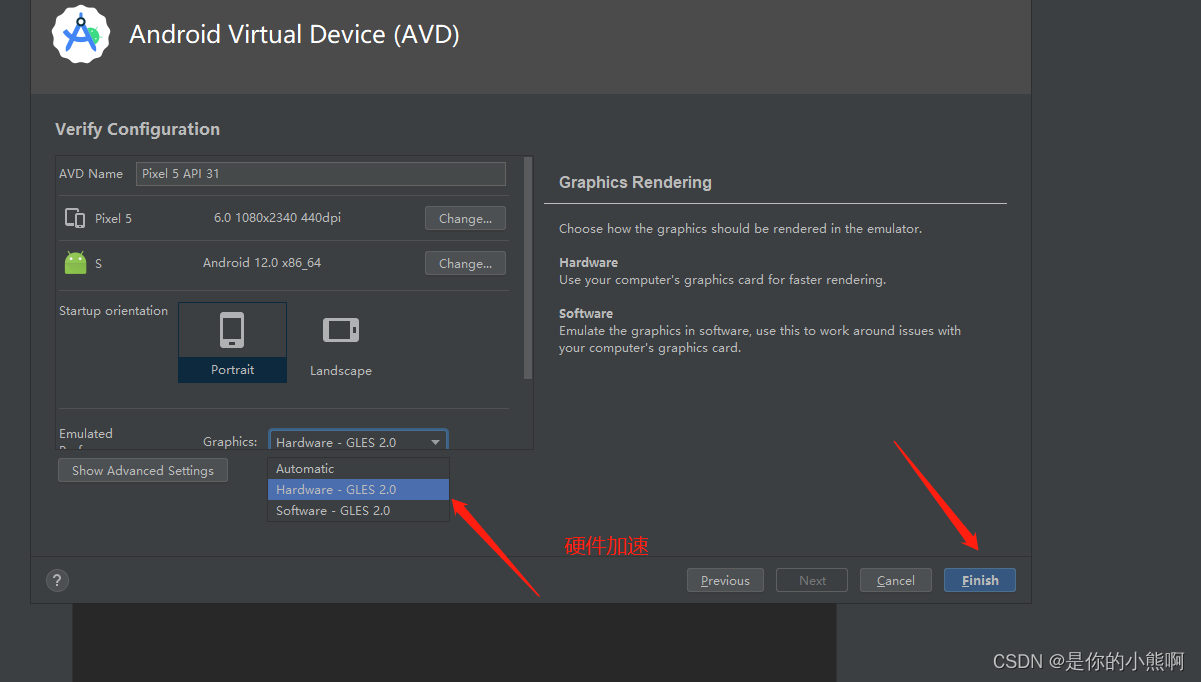Select Landscape startup orientation
Screen dimensions: 1201x682
(340, 344)
